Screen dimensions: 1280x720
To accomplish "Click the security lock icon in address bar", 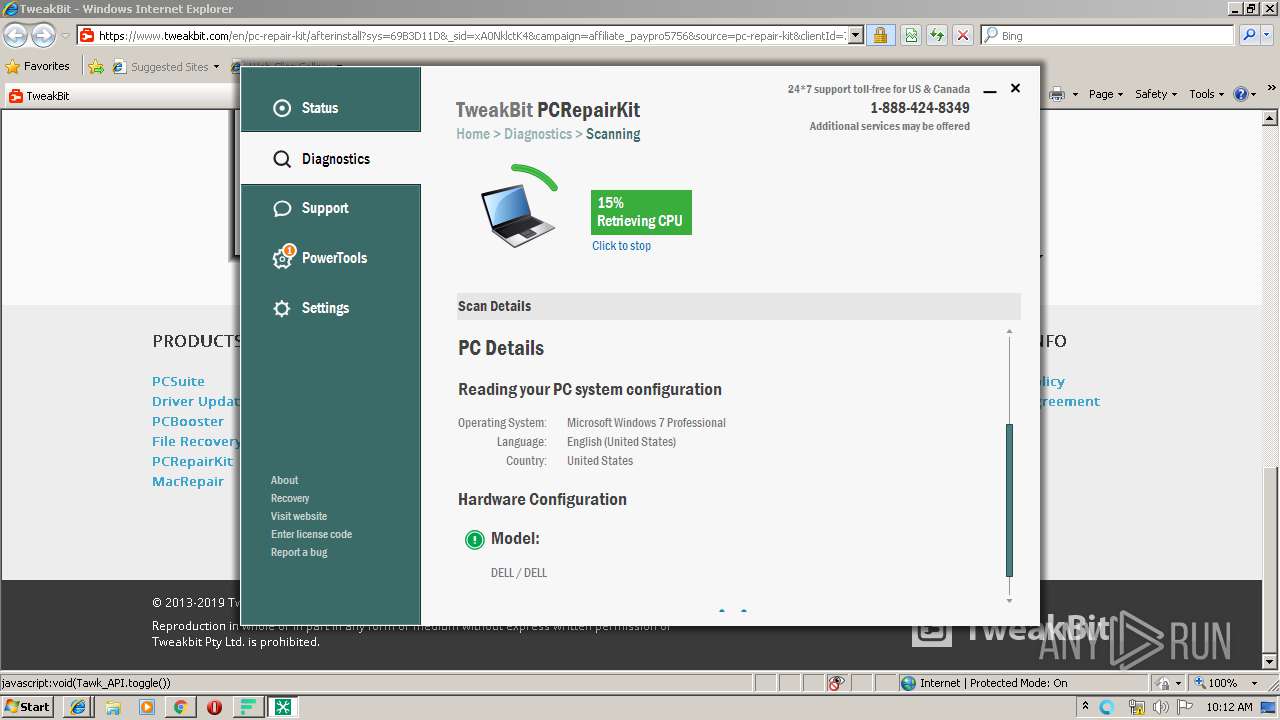I will coord(881,36).
